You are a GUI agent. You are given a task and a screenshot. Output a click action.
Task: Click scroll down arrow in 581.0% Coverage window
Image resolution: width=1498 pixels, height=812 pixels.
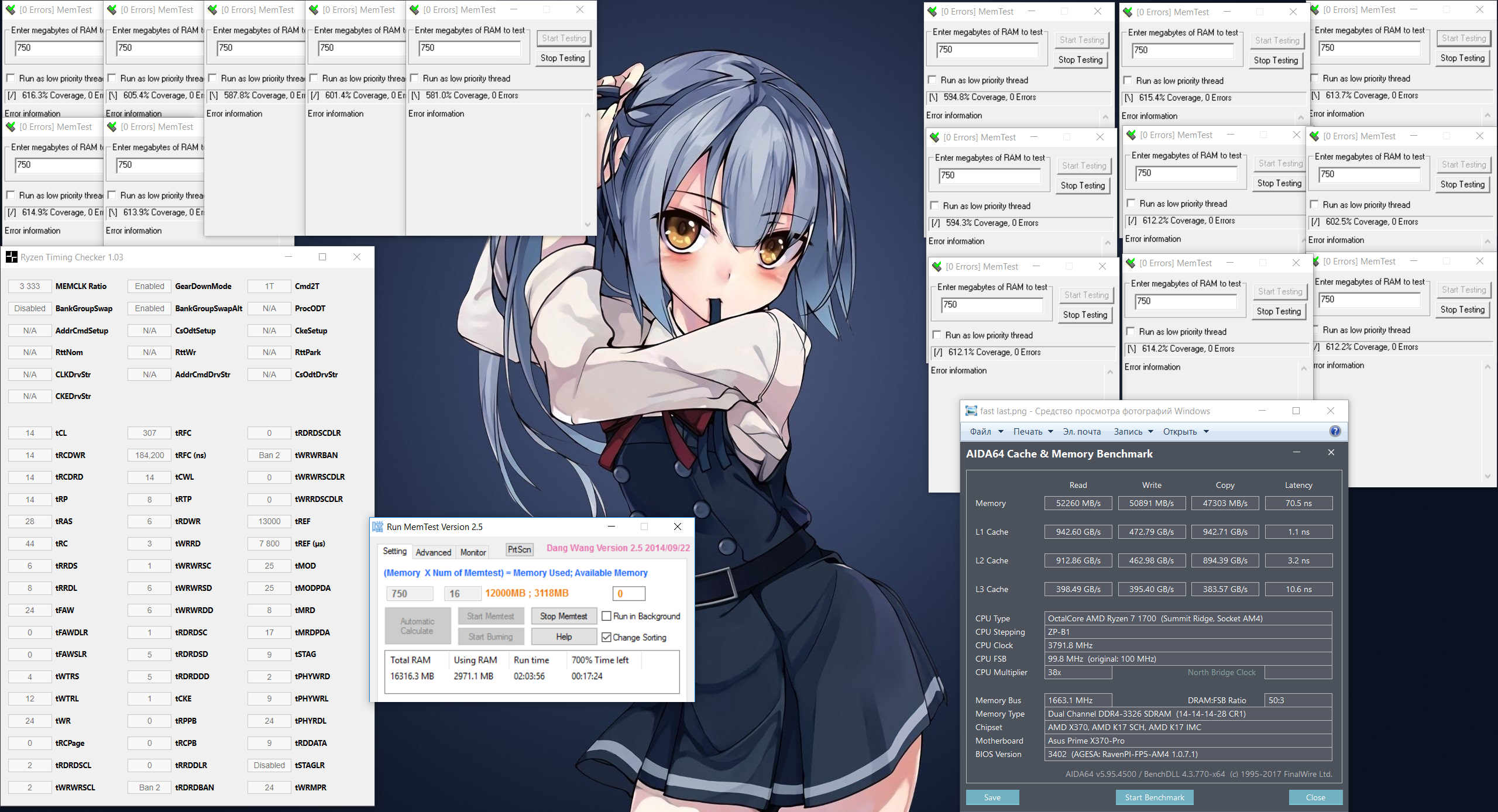pyautogui.click(x=587, y=225)
